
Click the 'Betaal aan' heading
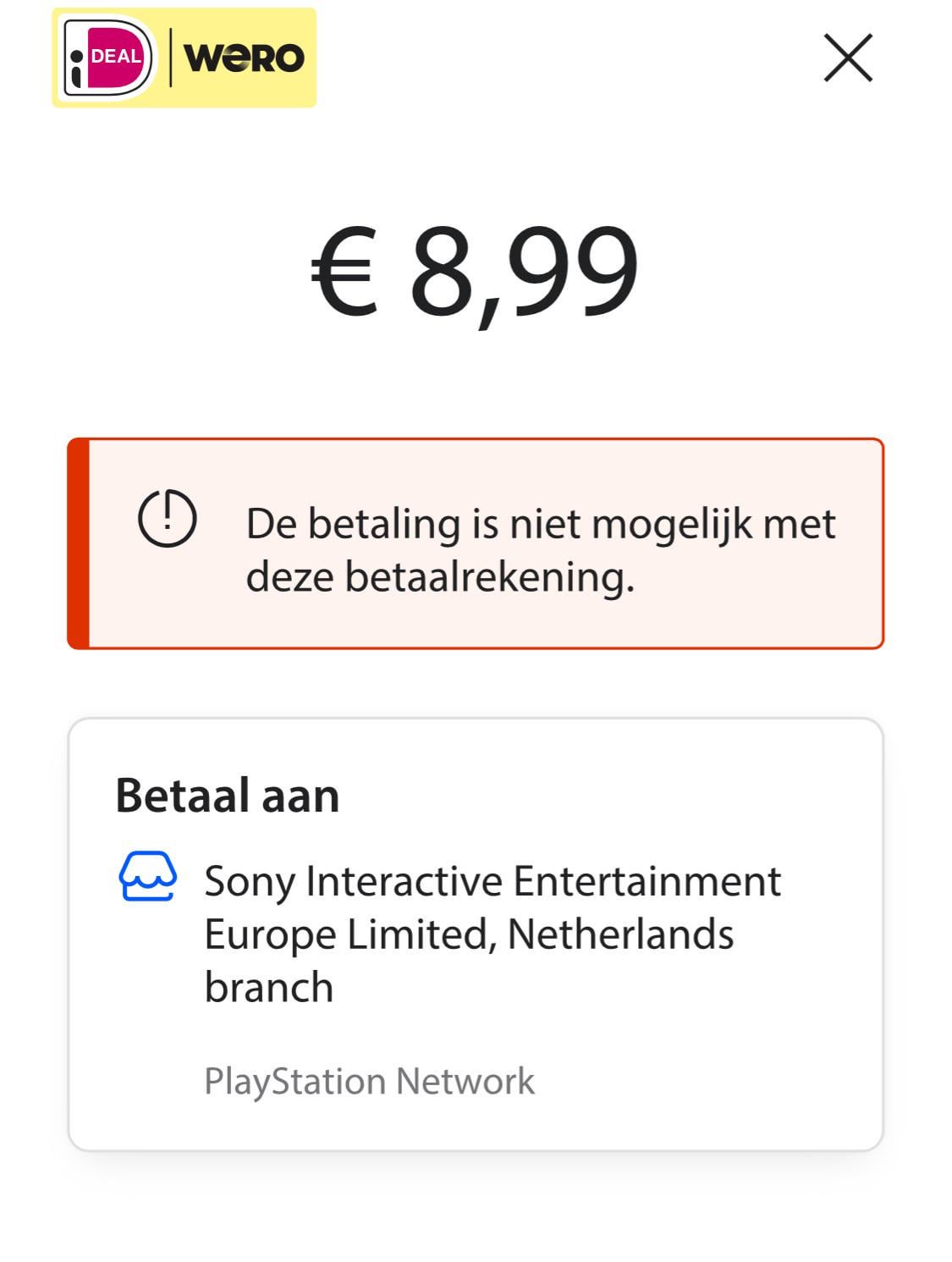[x=227, y=796]
